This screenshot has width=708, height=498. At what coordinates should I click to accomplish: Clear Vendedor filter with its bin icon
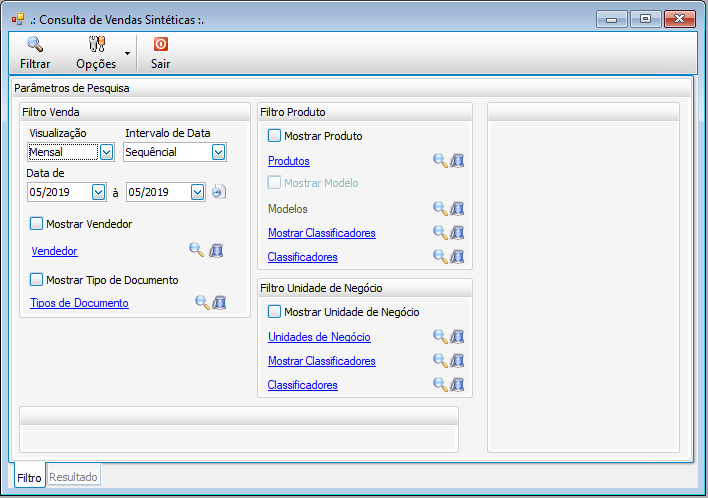pyautogui.click(x=216, y=250)
